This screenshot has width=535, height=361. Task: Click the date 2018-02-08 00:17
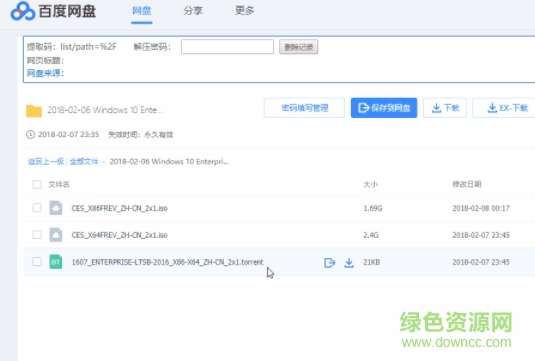[481, 208]
